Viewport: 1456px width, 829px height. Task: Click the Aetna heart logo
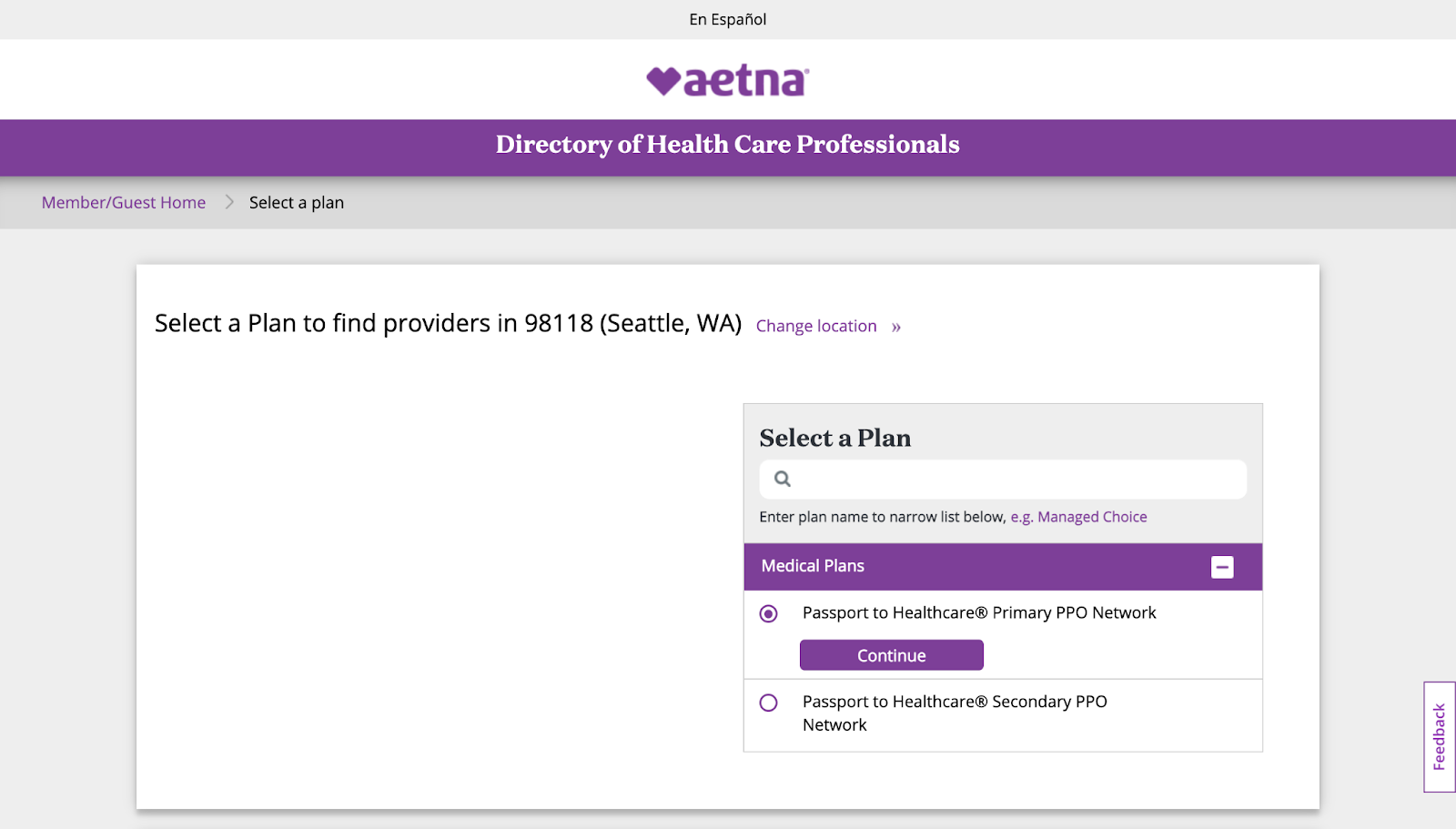(664, 81)
